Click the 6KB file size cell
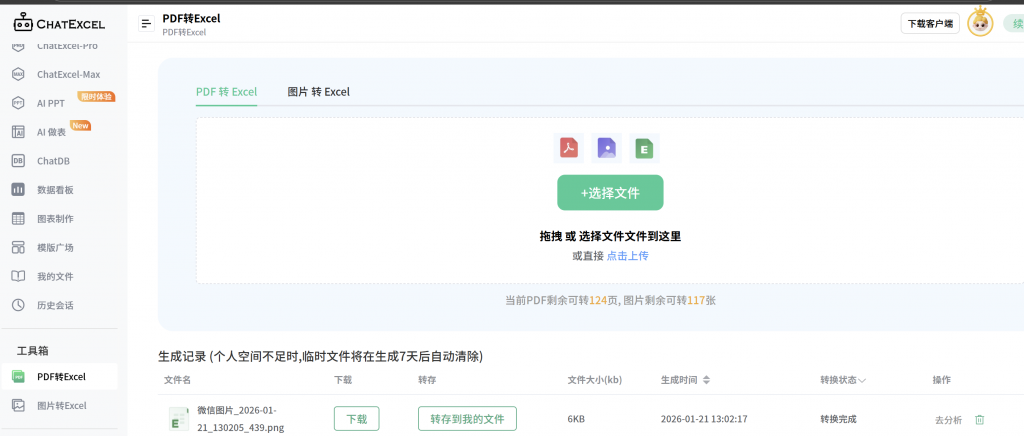 pos(576,419)
